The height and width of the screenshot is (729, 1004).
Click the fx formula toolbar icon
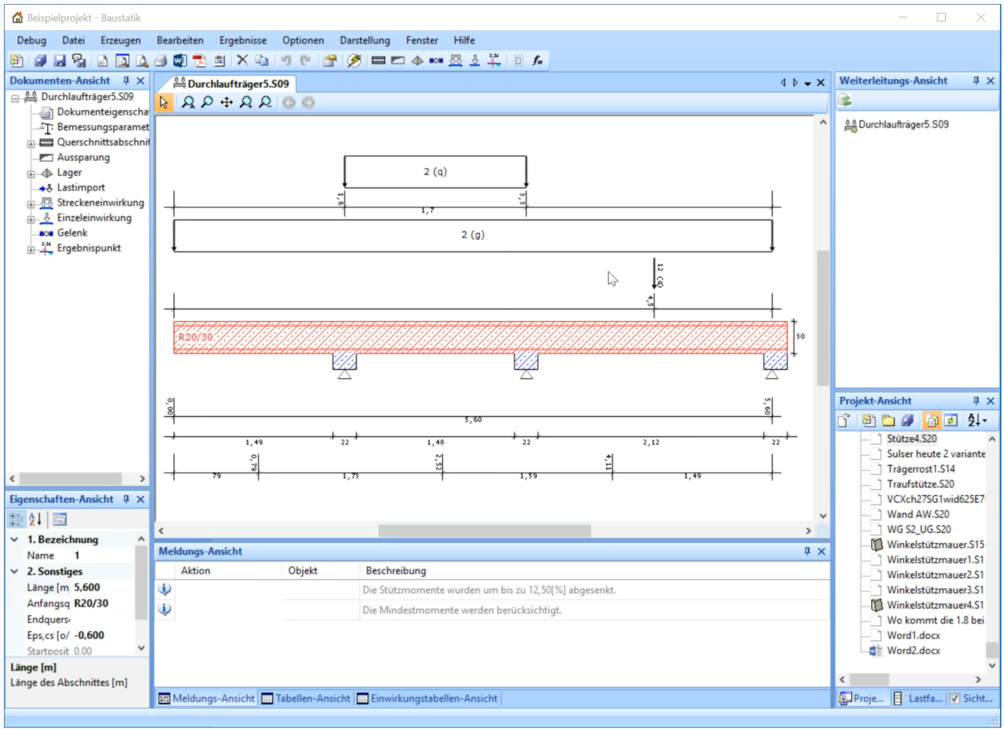(x=538, y=61)
